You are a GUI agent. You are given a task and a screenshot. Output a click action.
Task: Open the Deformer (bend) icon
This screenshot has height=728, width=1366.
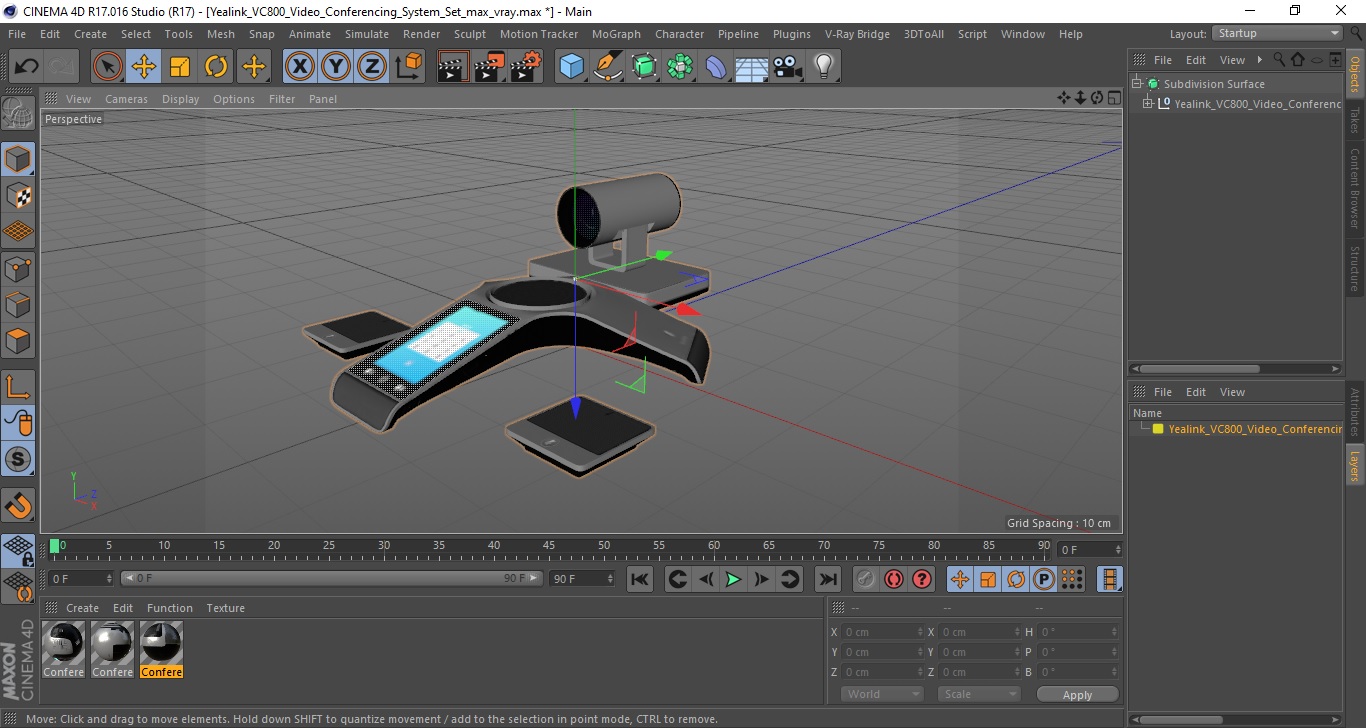(717, 67)
